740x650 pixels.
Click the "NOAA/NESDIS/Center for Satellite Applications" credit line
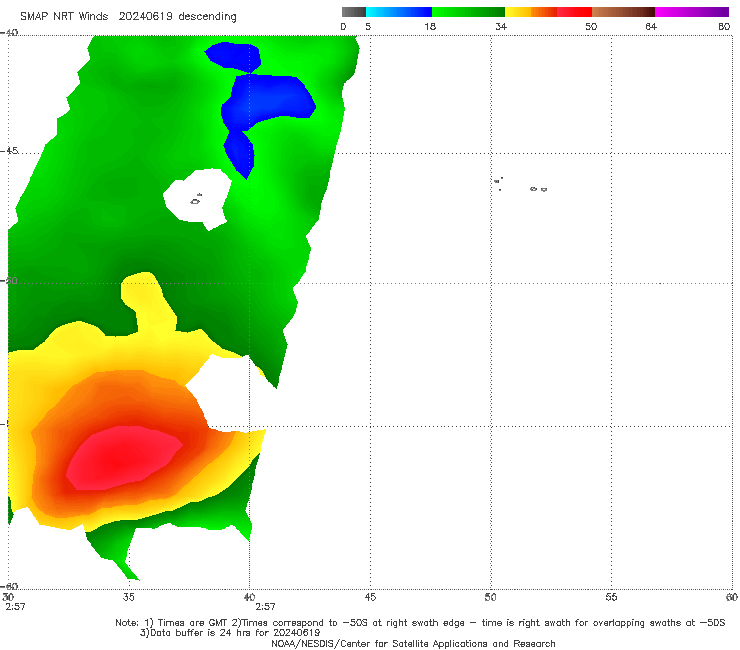(413, 644)
